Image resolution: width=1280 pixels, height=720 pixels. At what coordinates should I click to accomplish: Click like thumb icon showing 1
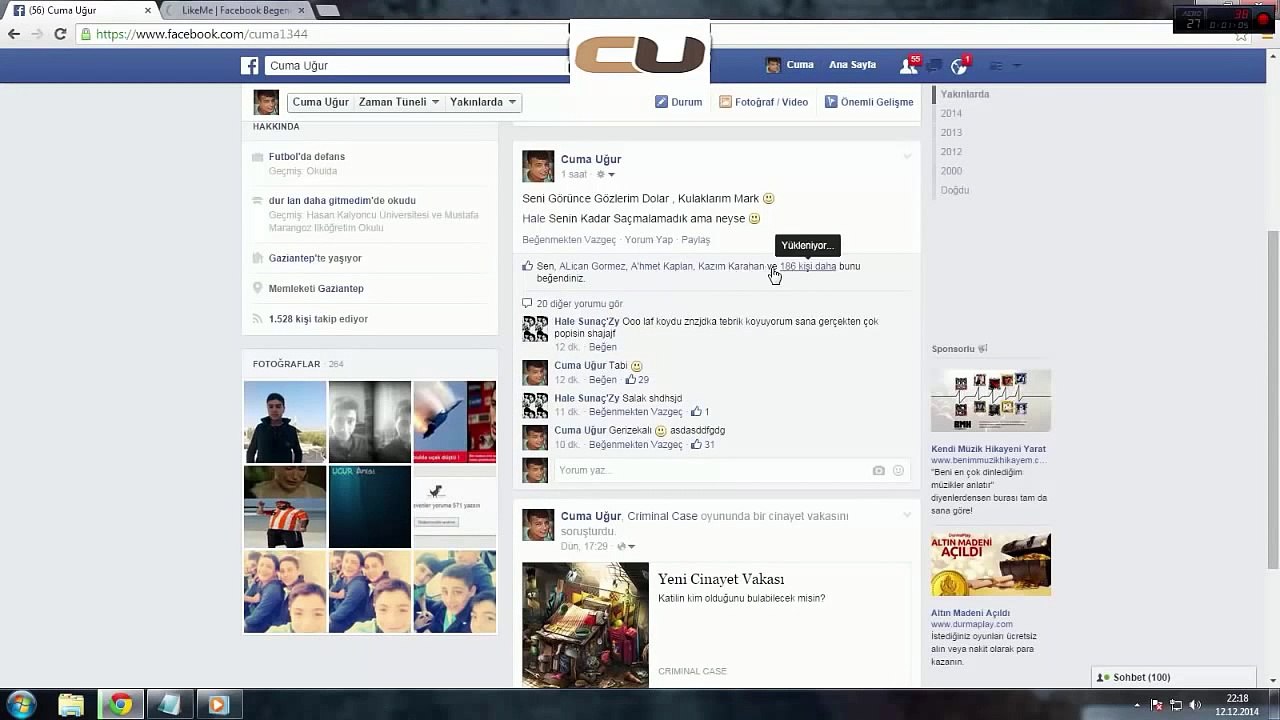click(x=696, y=411)
